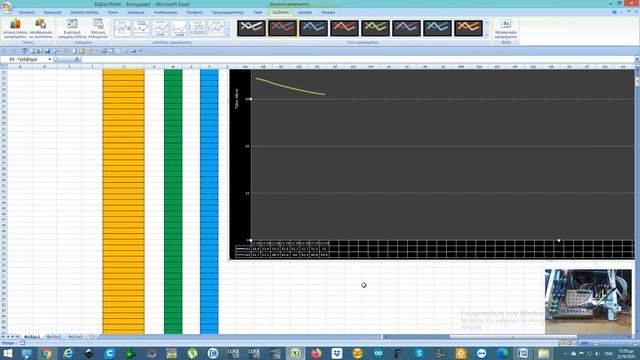The image size is (640, 360).
Task: Click the orange filled column U cells
Action: [123, 202]
